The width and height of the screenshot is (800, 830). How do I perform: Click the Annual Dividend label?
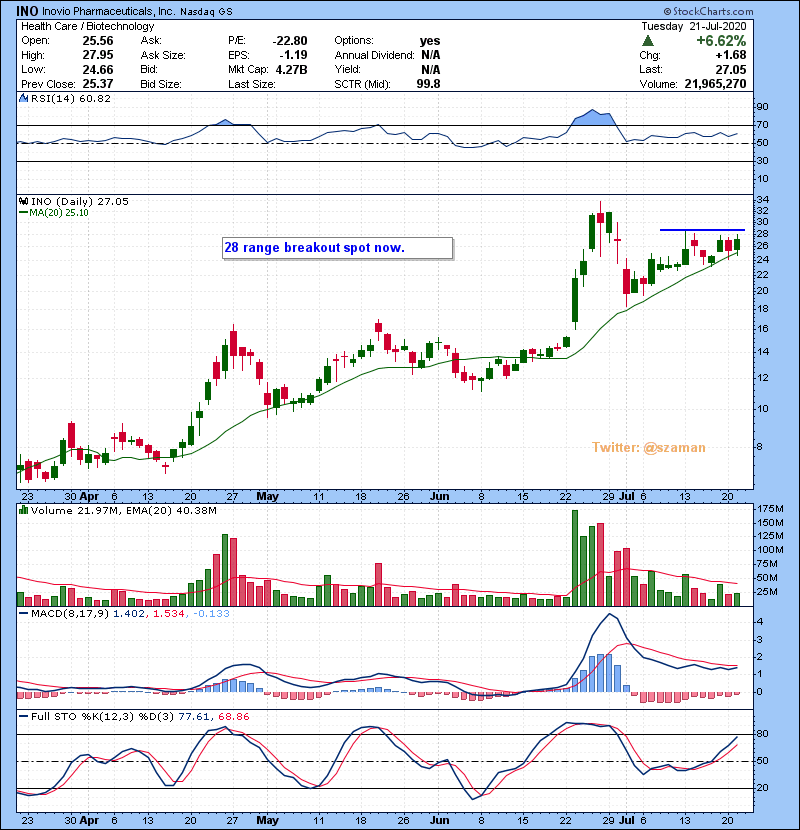[374, 55]
